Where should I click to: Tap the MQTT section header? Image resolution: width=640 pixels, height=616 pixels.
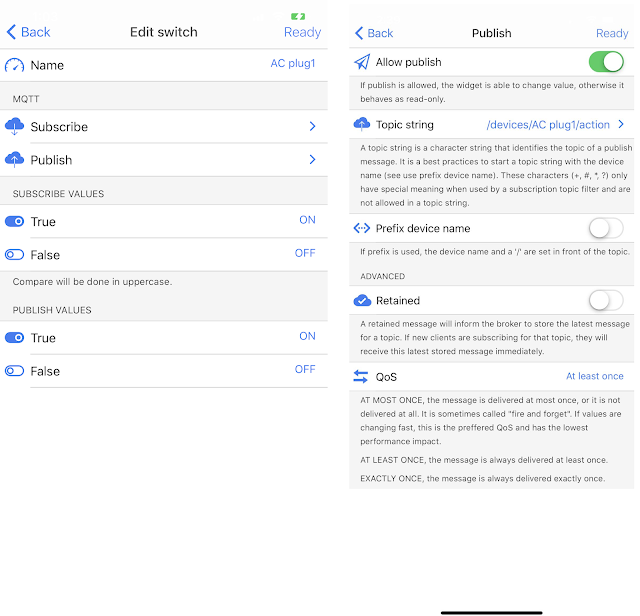tap(26, 99)
